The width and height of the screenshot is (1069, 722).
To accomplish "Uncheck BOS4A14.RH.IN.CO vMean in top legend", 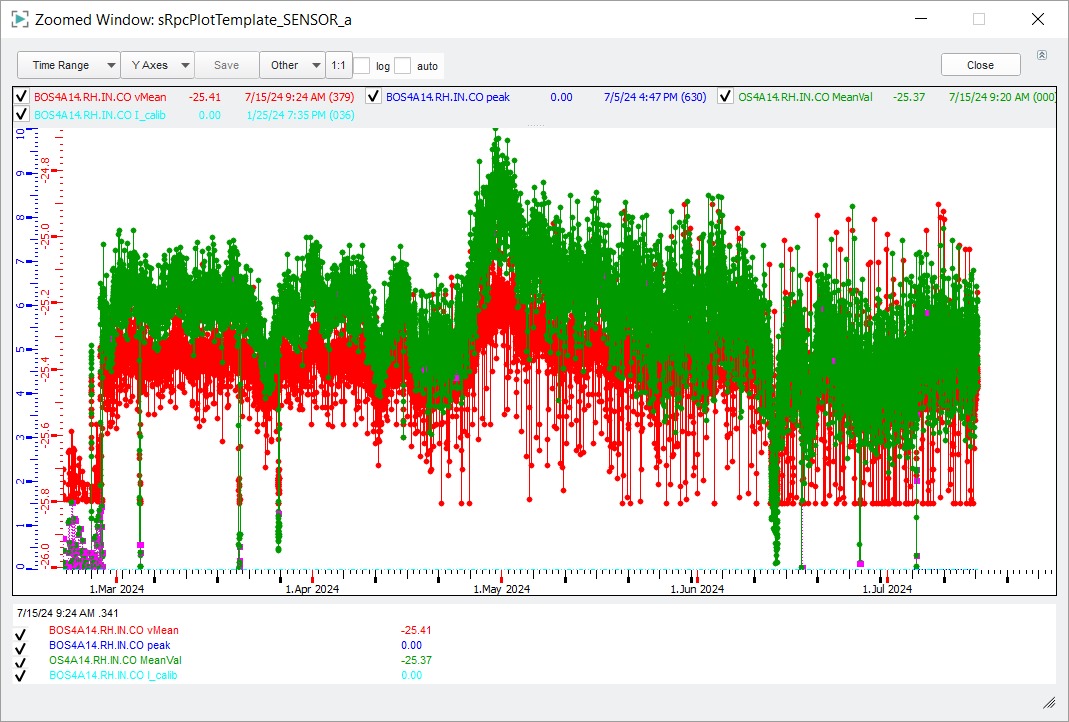I will pyautogui.click(x=22, y=97).
